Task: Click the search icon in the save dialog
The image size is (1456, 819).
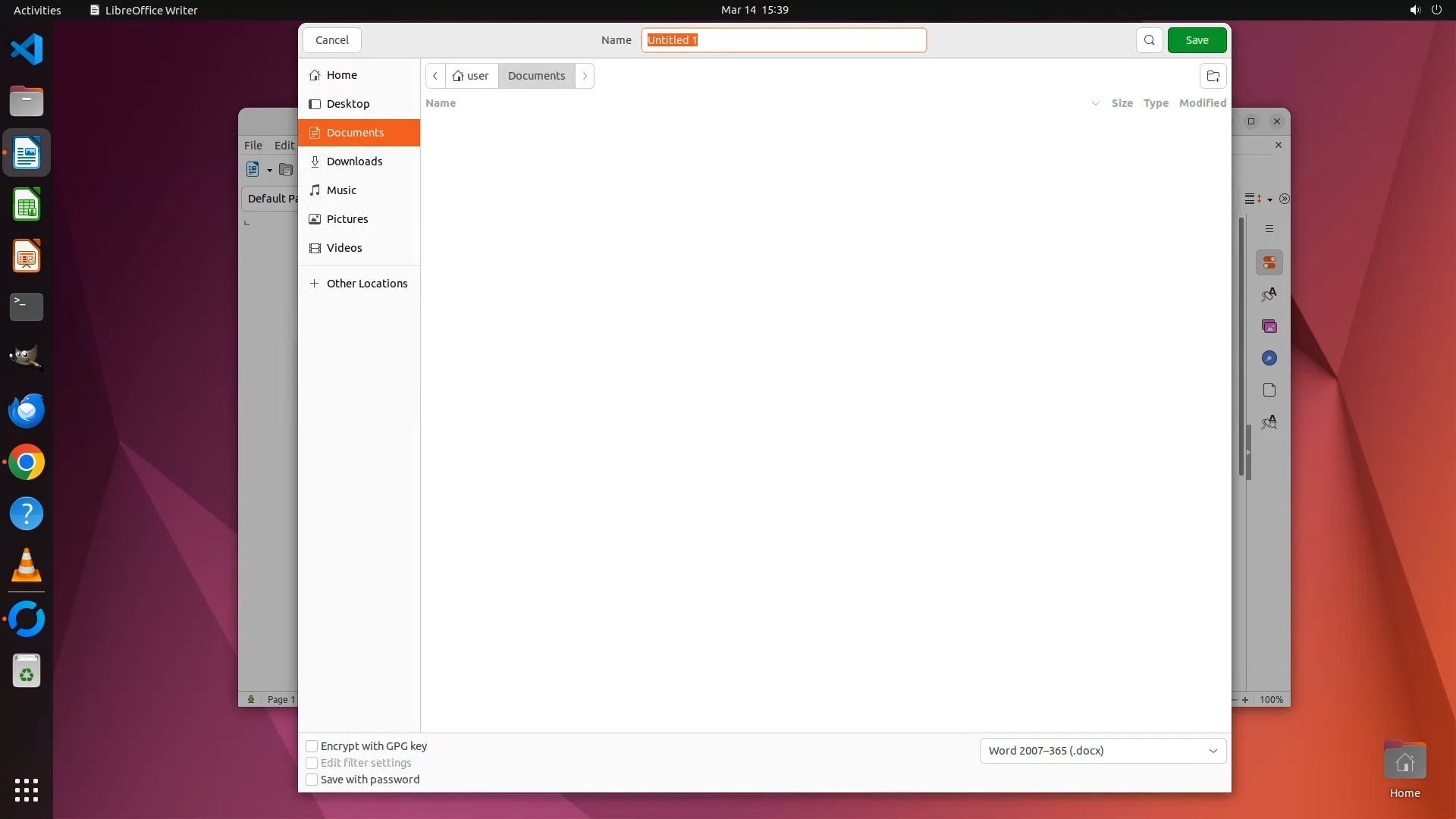Action: 1149,40
